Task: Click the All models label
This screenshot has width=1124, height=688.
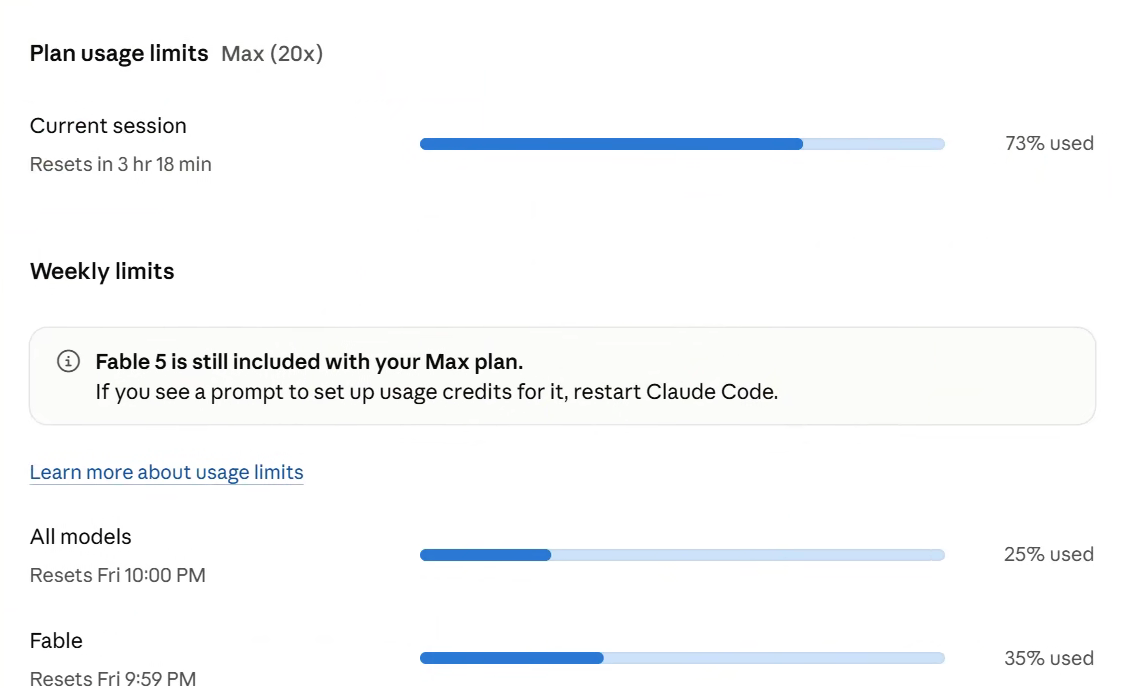Action: [80, 537]
